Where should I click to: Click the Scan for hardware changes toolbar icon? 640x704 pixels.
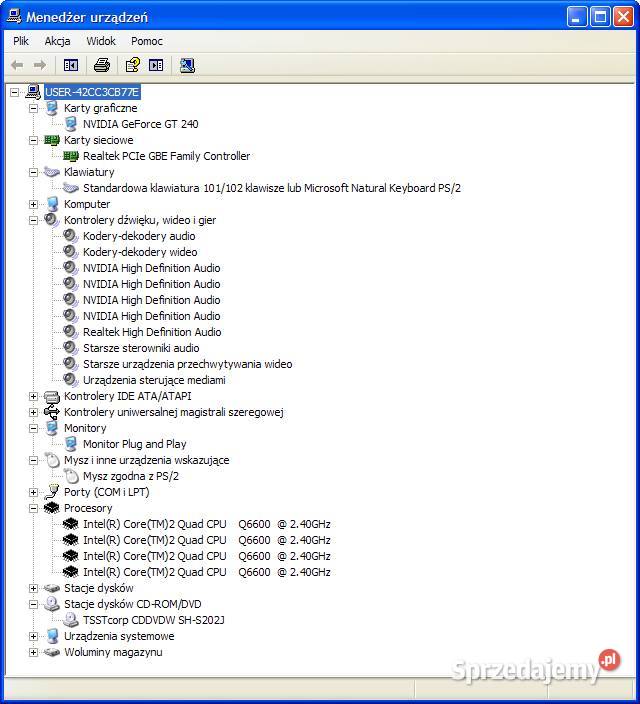click(x=187, y=66)
